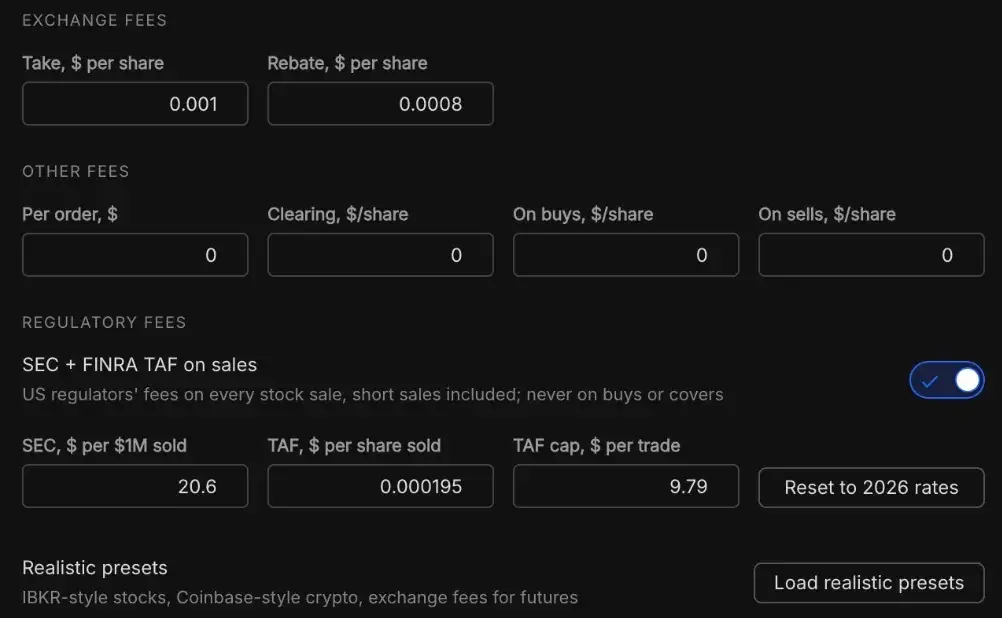Click the On sells, $/share field
The width and height of the screenshot is (1002, 618).
[x=871, y=255]
